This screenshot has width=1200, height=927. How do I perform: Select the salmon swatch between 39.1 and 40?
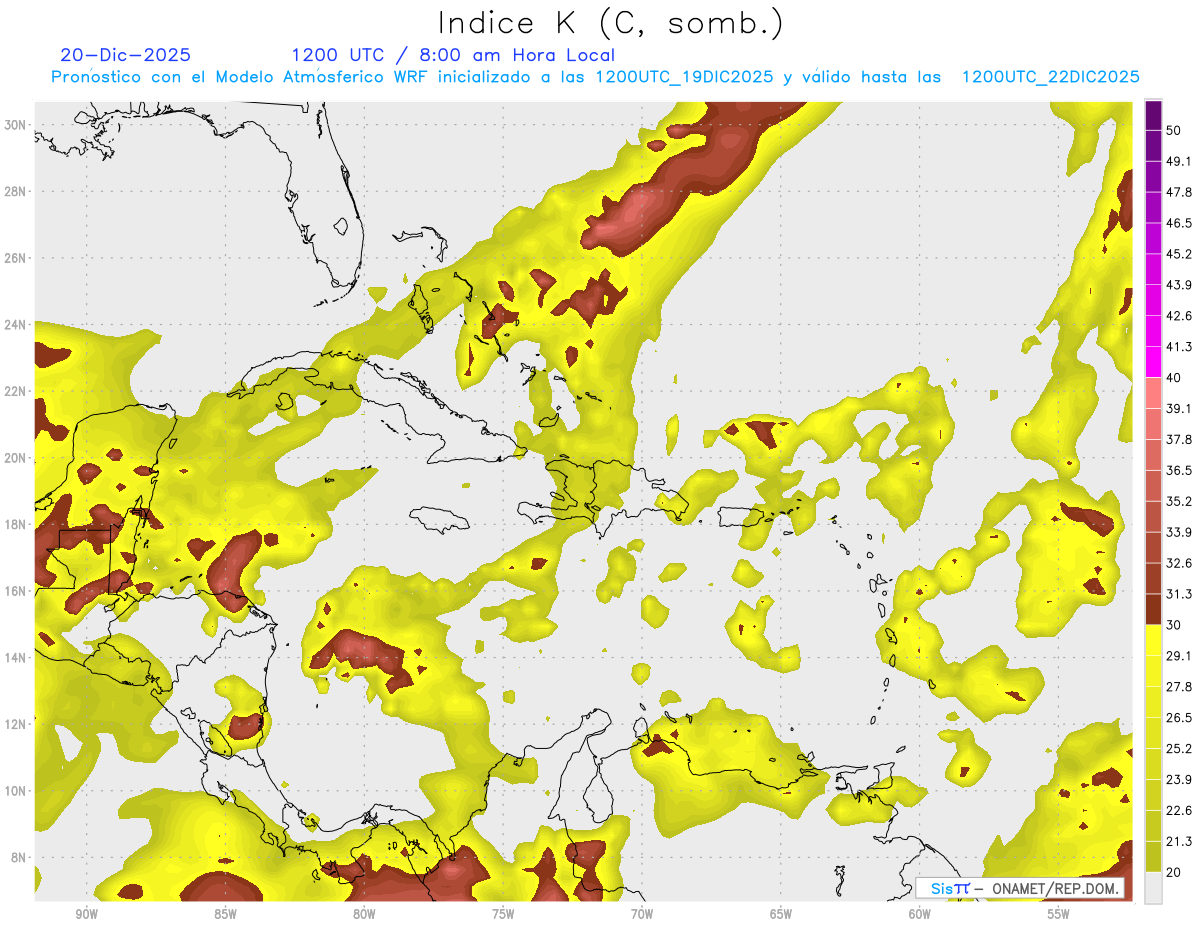[x=1153, y=393]
